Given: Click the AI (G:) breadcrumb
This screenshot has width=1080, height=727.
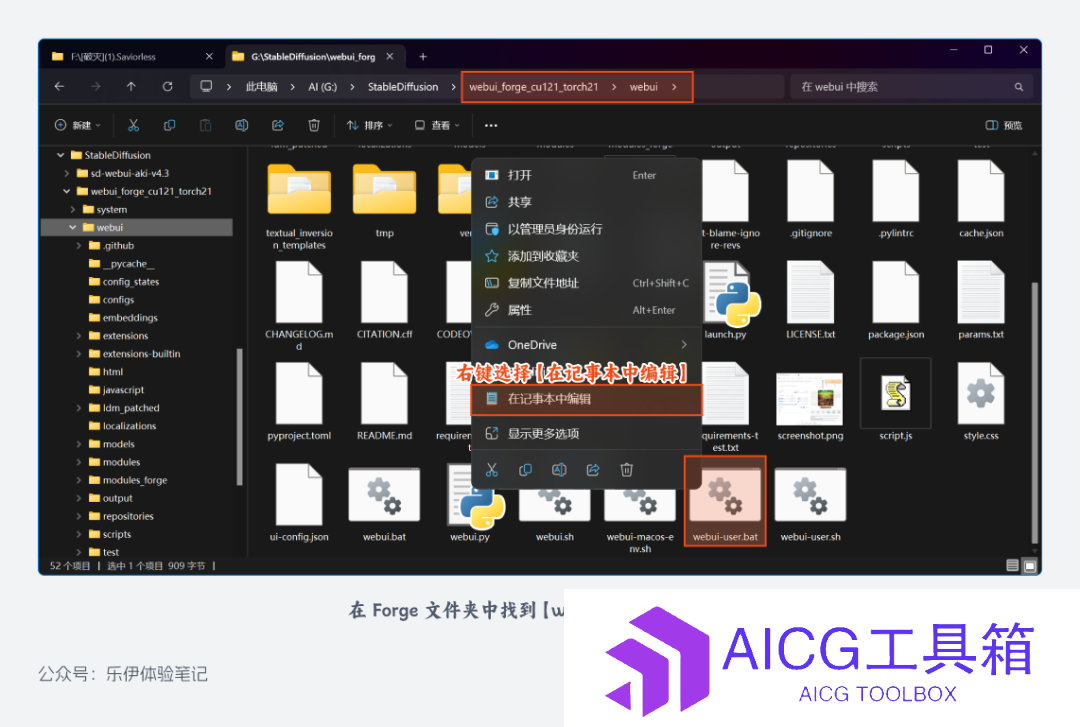Looking at the screenshot, I should click(x=322, y=87).
